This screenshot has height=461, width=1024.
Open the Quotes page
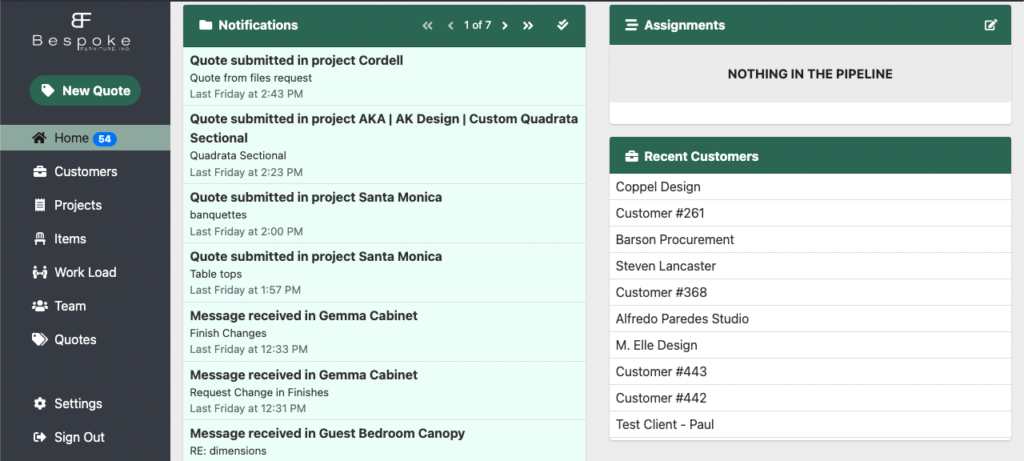click(x=75, y=340)
